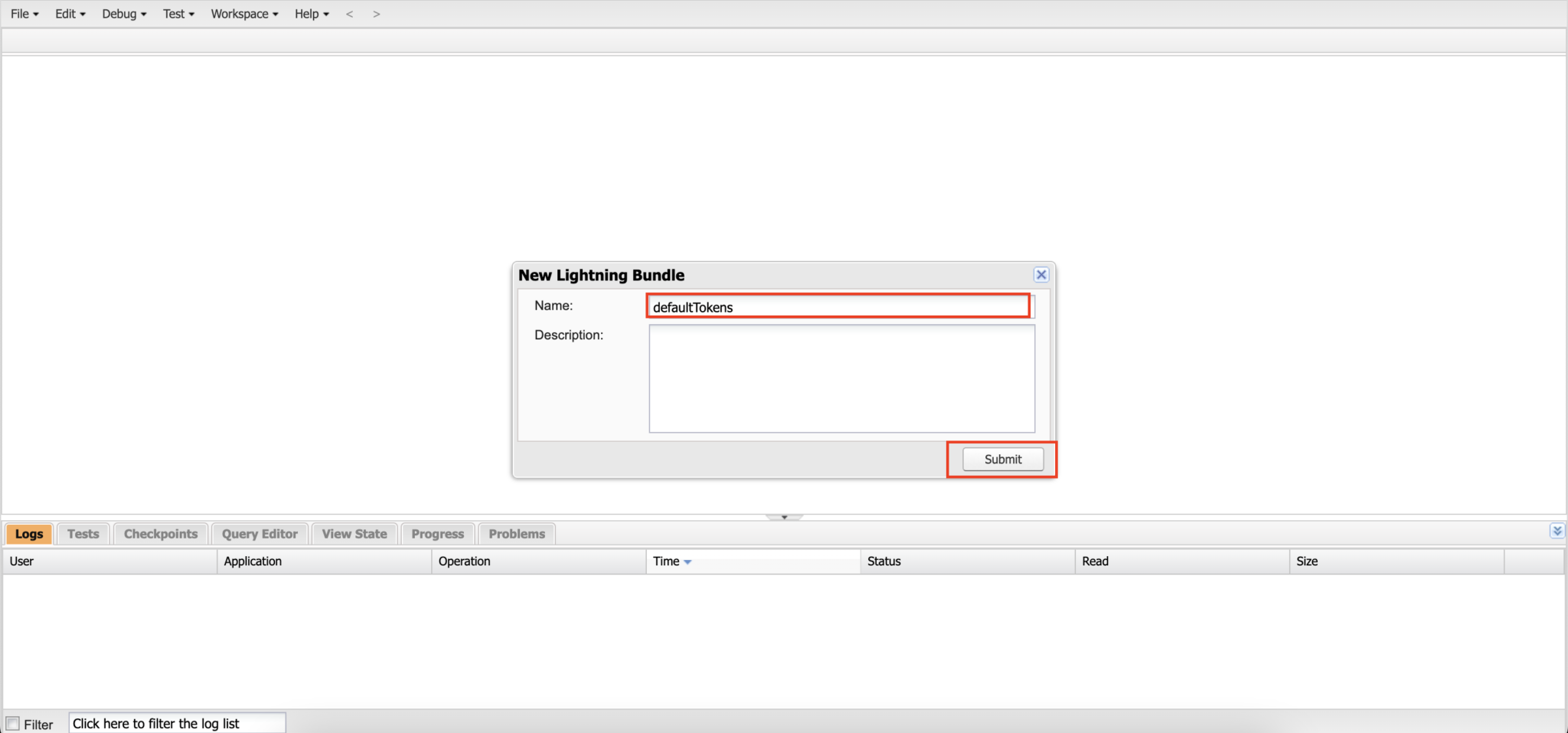Switch to the Progress tab
Viewport: 1568px width, 733px height.
point(438,534)
